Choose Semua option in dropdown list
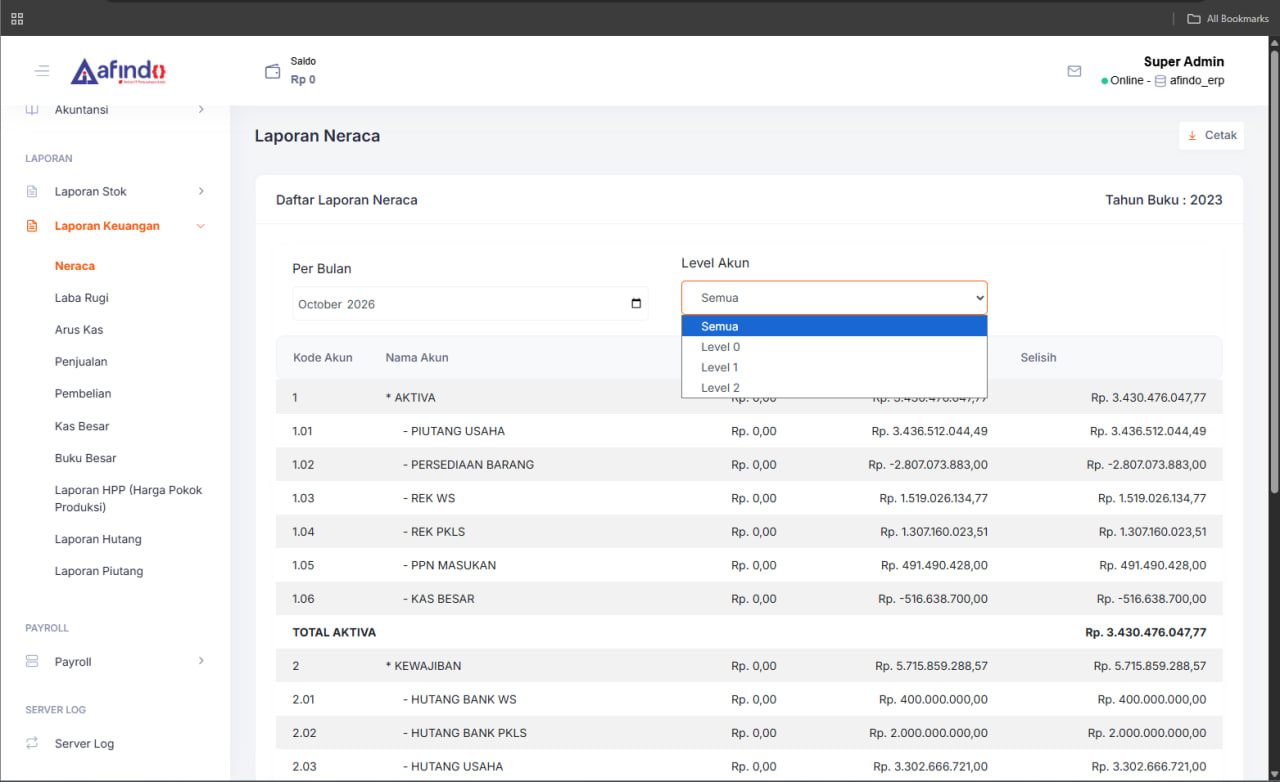 click(x=834, y=326)
